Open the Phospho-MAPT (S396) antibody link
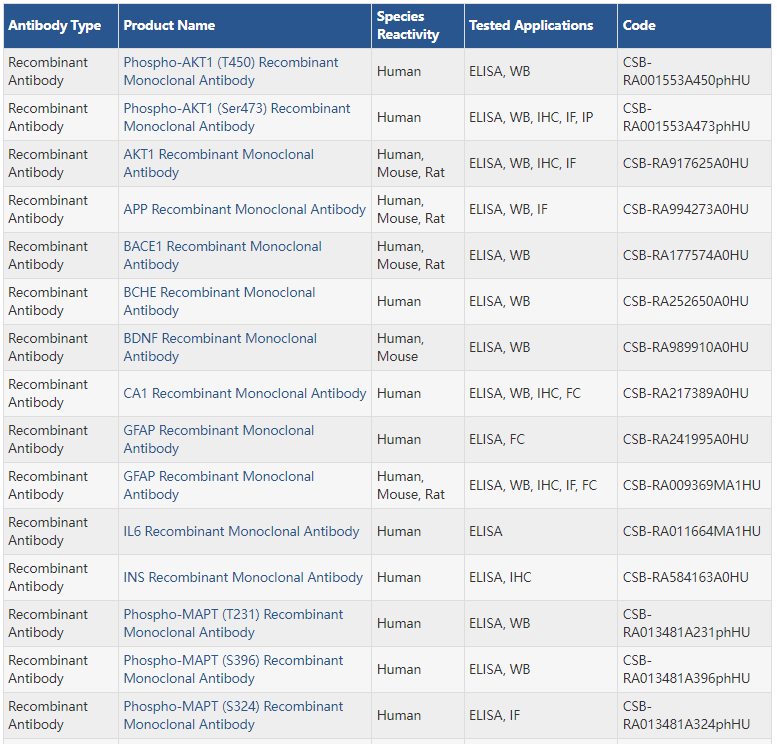This screenshot has width=777, height=744. point(233,661)
